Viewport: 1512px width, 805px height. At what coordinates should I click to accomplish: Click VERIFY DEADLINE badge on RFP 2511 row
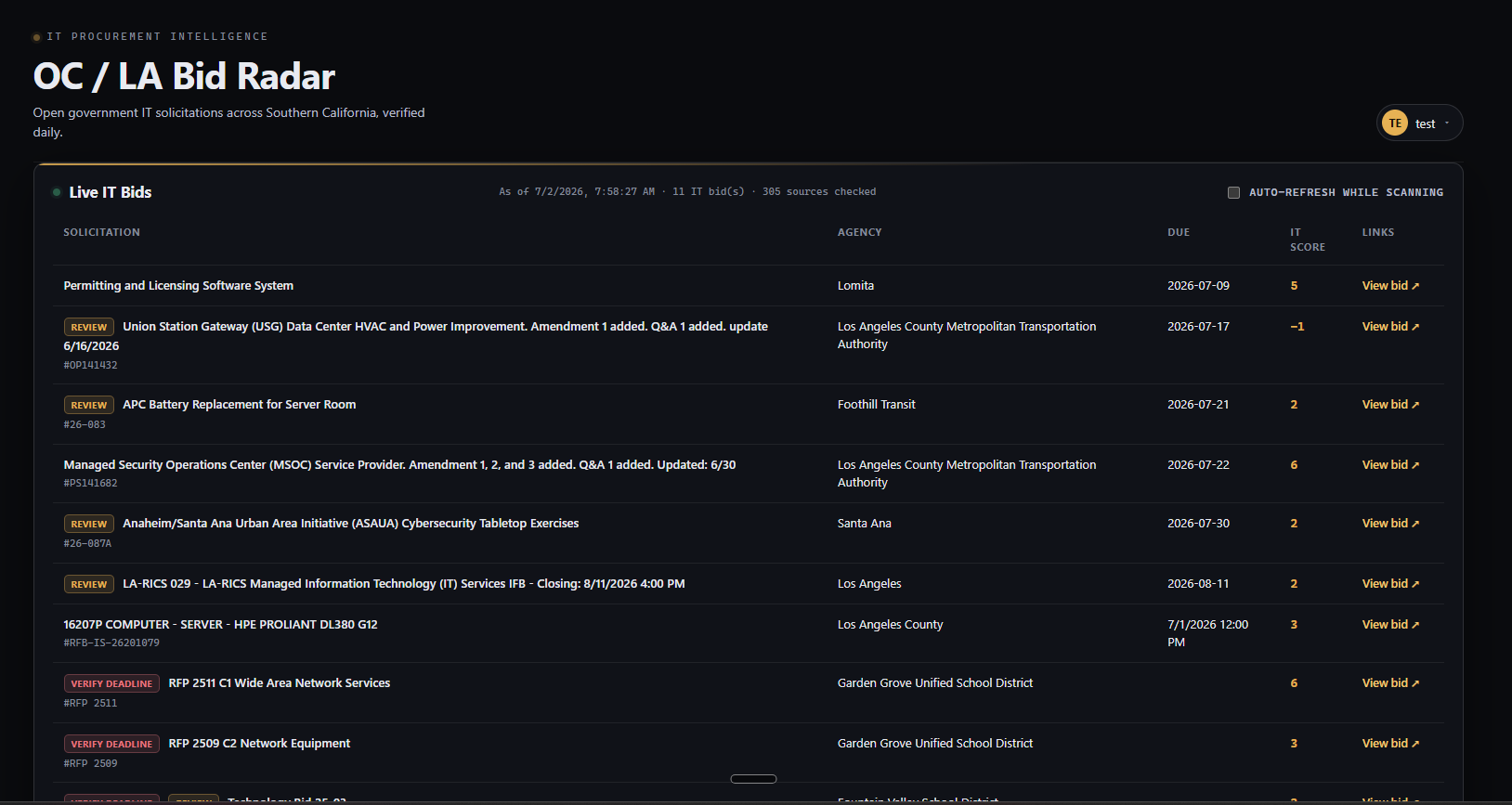[111, 683]
